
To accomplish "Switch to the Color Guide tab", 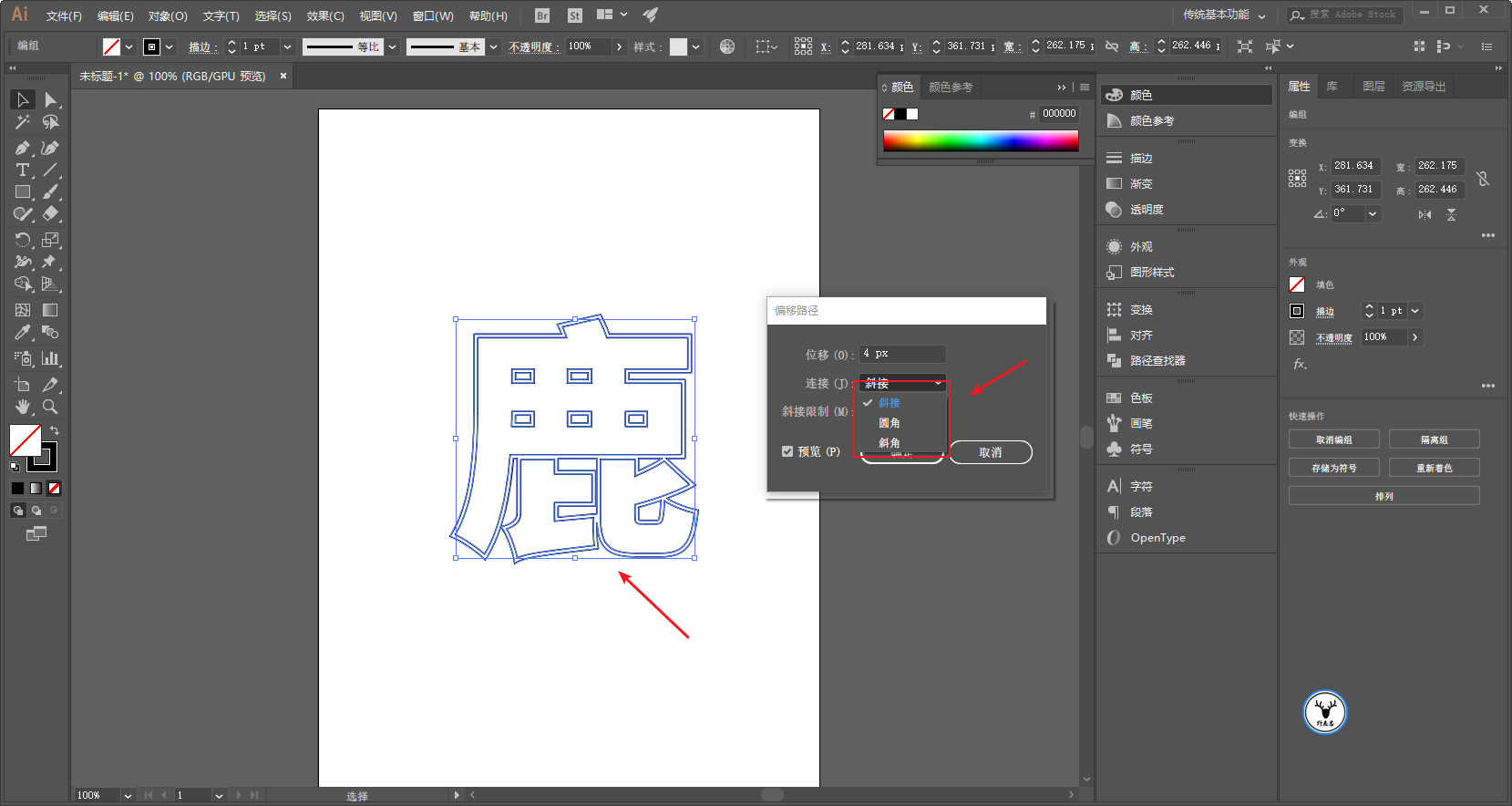I will (x=951, y=88).
